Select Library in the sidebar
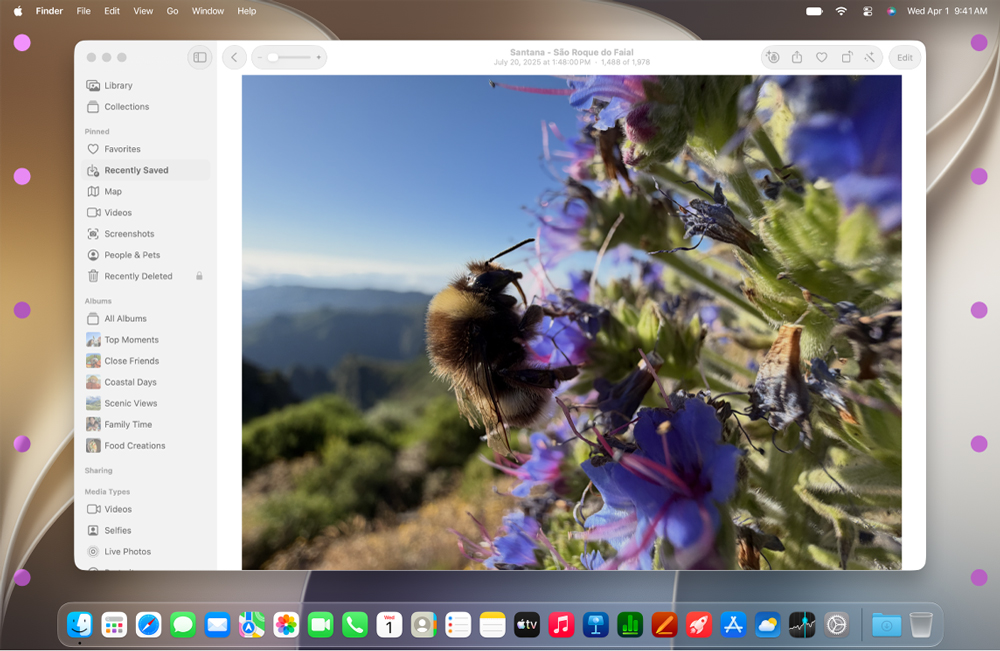This screenshot has height=651, width=1000. point(147,85)
